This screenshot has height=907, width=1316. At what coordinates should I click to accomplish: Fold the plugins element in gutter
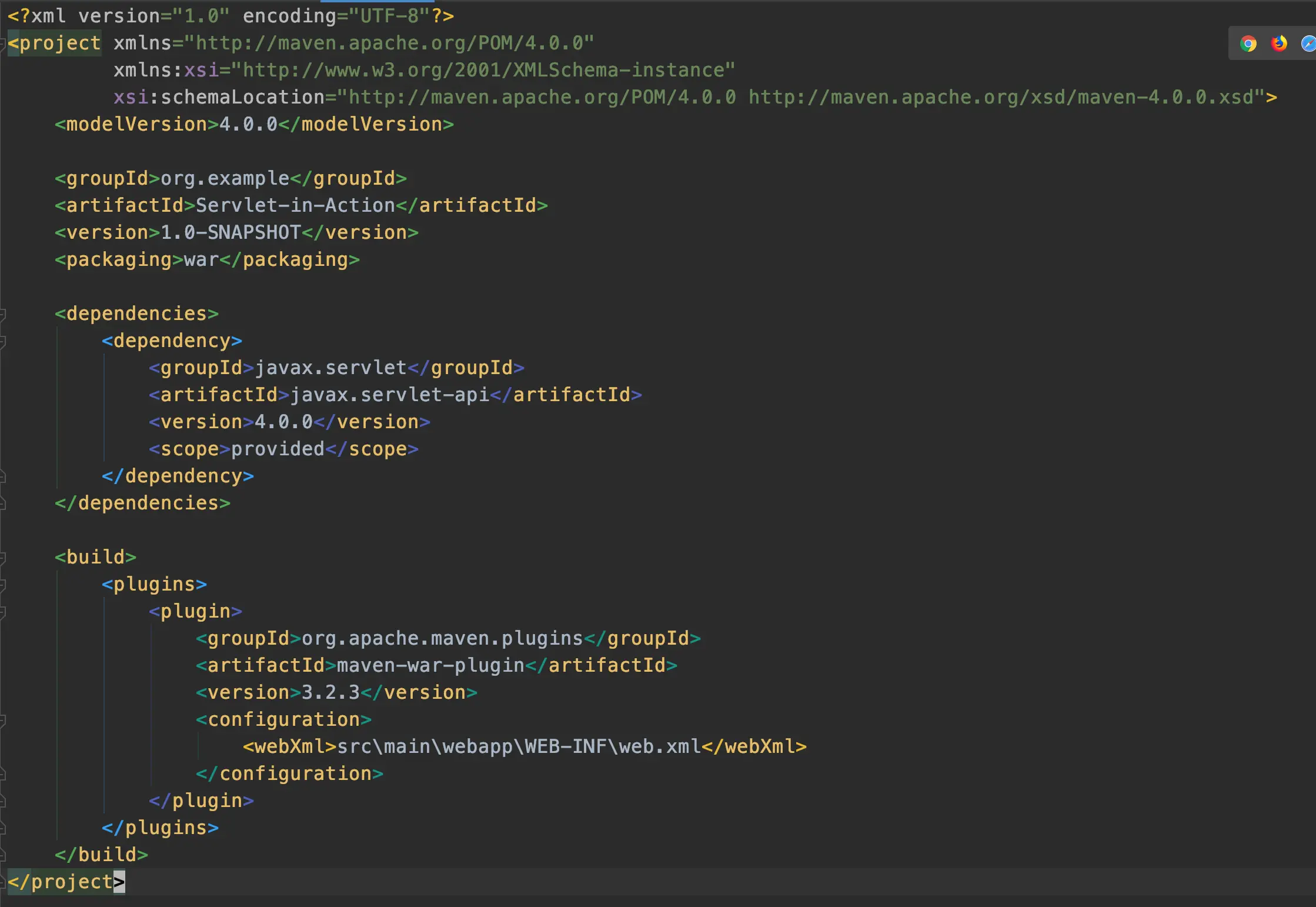click(x=3, y=585)
